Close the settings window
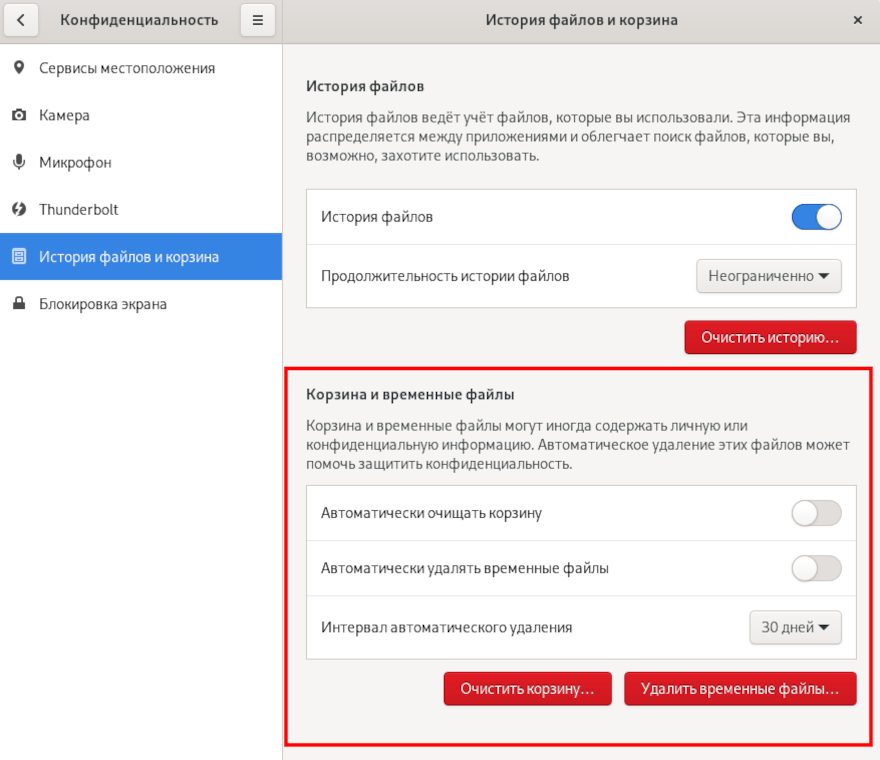The width and height of the screenshot is (880, 760). pos(857,20)
